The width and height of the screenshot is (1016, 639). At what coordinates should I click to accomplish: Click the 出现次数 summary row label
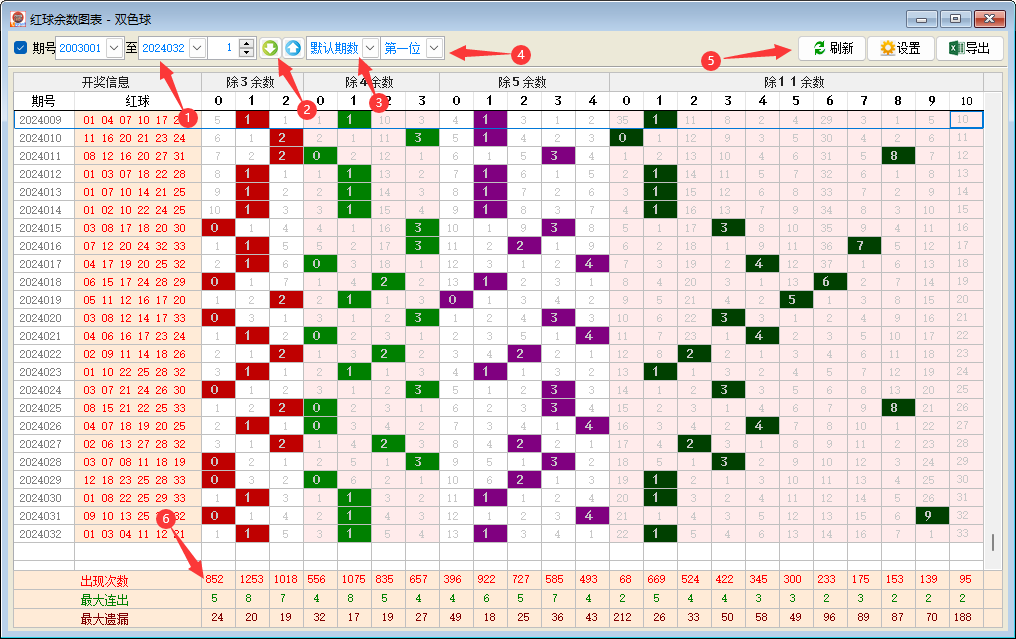pos(104,581)
